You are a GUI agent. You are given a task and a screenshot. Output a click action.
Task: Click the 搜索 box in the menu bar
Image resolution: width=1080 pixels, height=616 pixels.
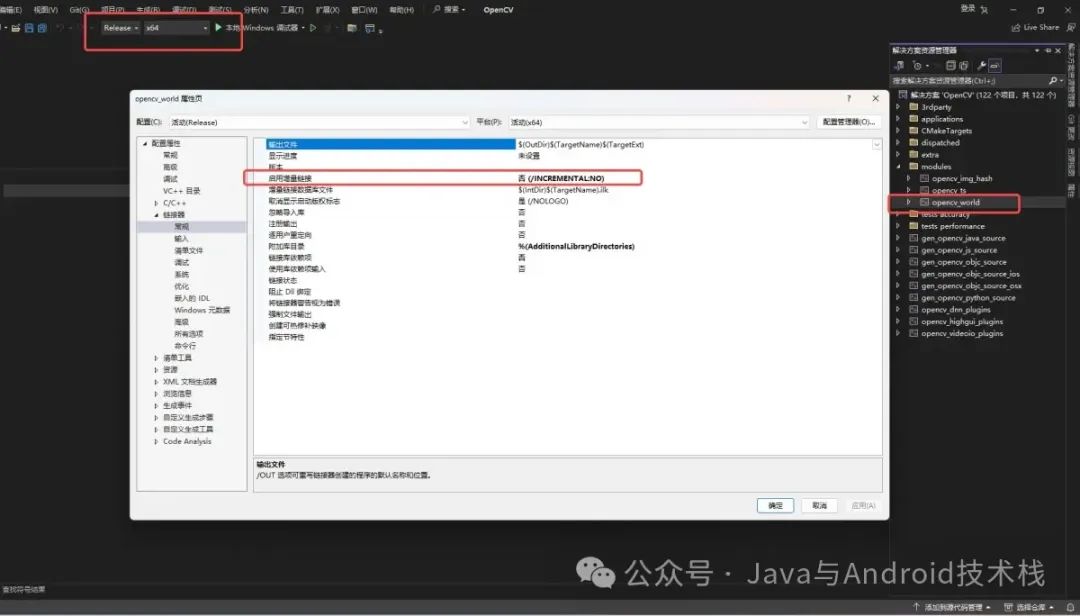click(448, 10)
